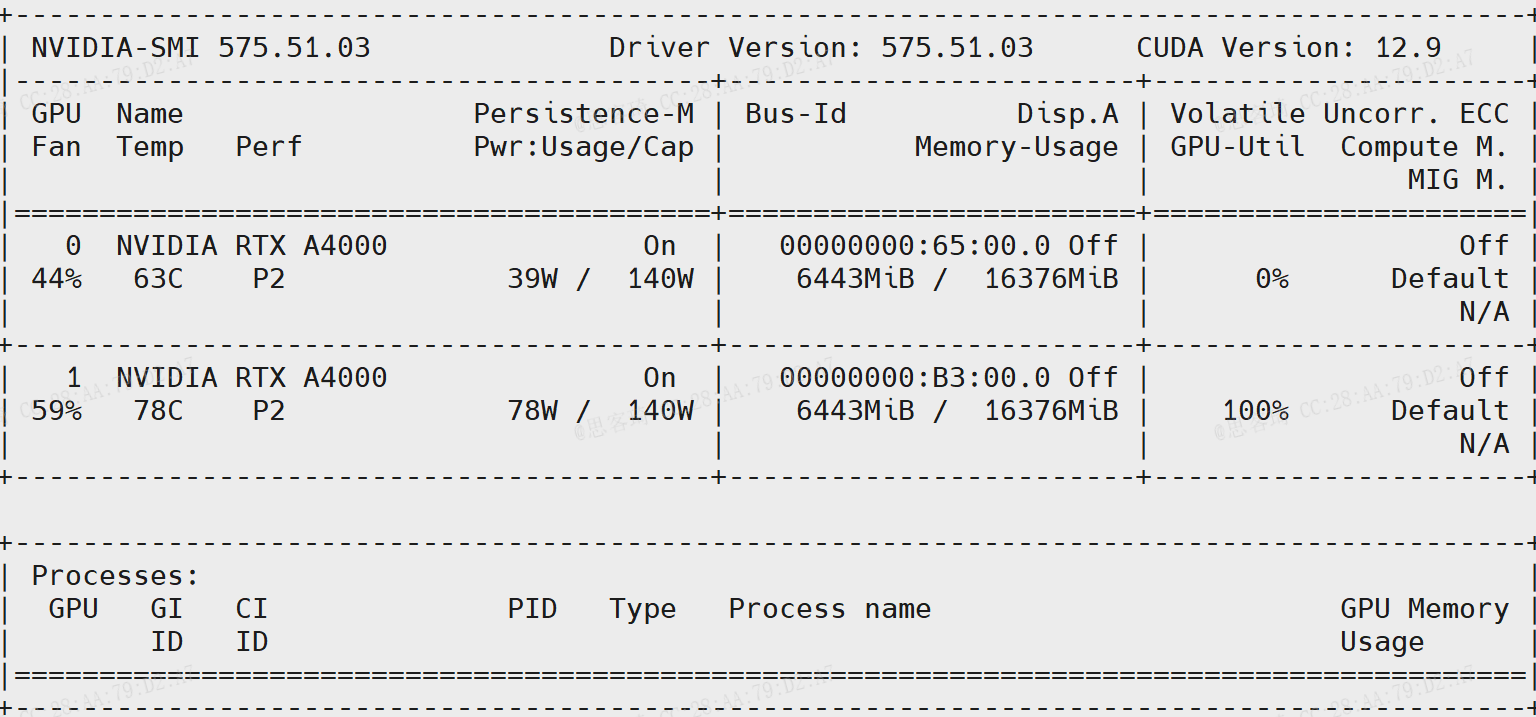Click the "Type" column header

[643, 609]
